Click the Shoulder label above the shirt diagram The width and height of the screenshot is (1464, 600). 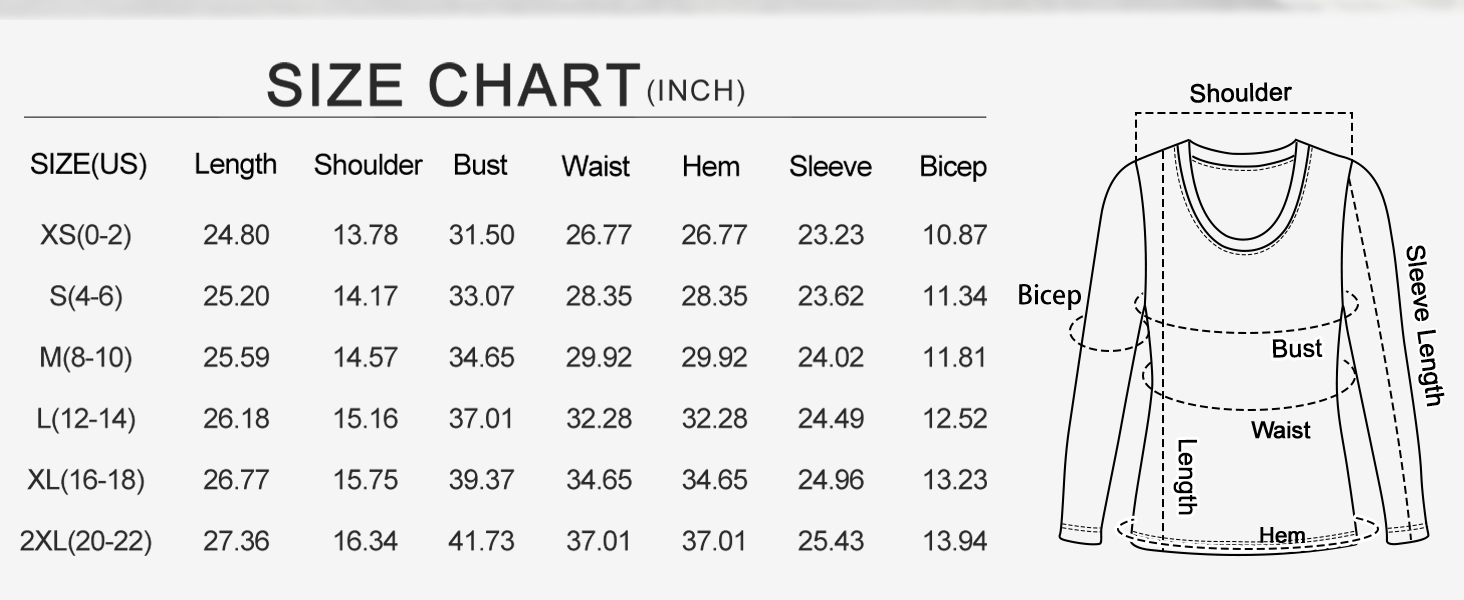1240,94
